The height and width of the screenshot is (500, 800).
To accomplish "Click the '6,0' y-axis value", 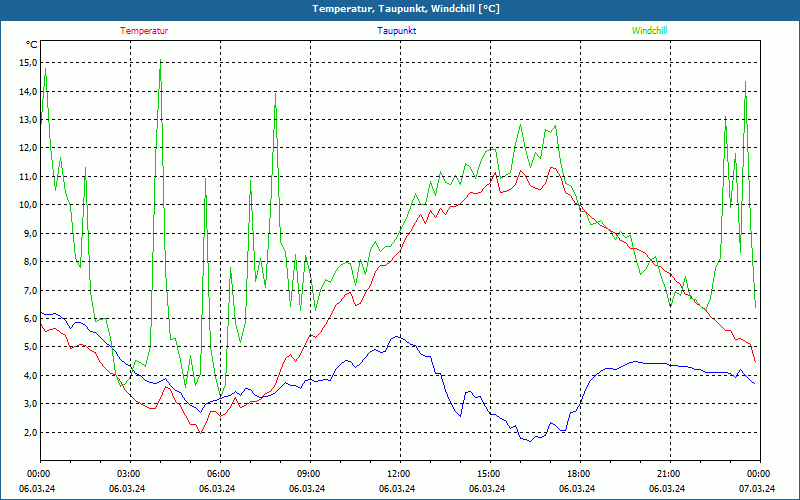I will tap(30, 318).
